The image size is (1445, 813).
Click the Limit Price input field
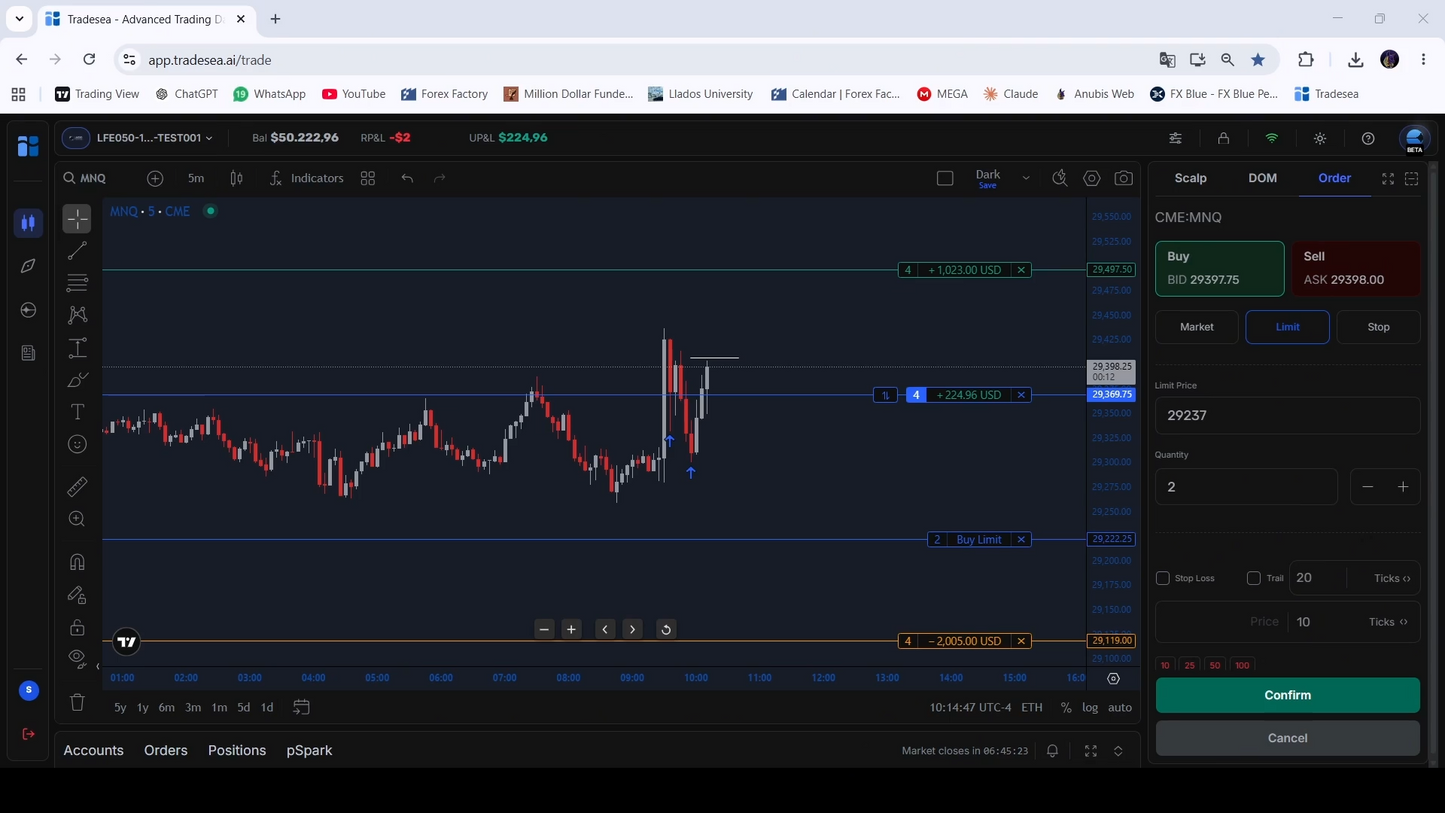pos(1287,415)
